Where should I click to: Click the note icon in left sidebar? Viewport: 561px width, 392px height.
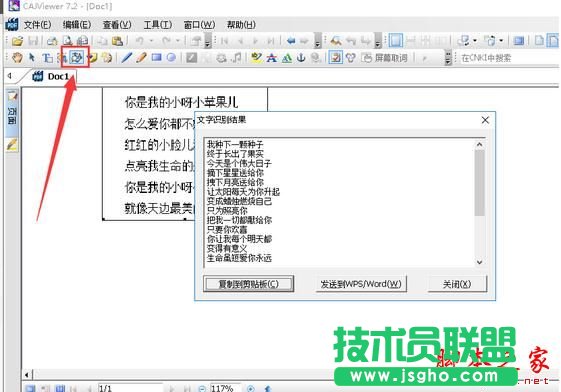click(x=12, y=96)
